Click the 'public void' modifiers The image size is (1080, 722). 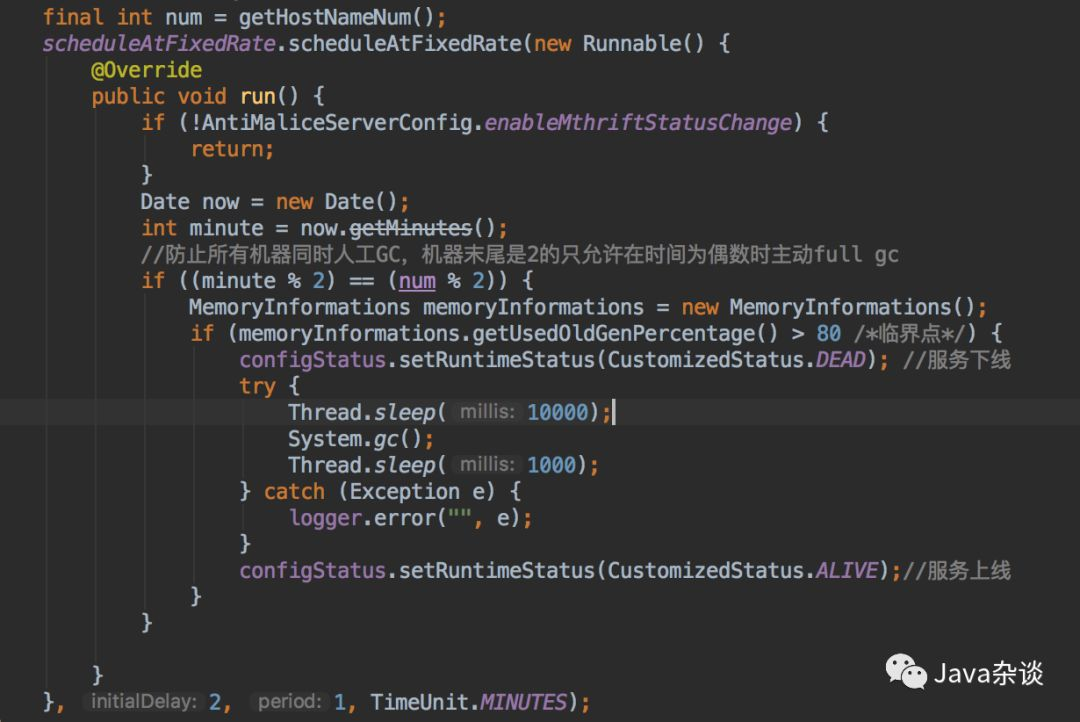(159, 96)
